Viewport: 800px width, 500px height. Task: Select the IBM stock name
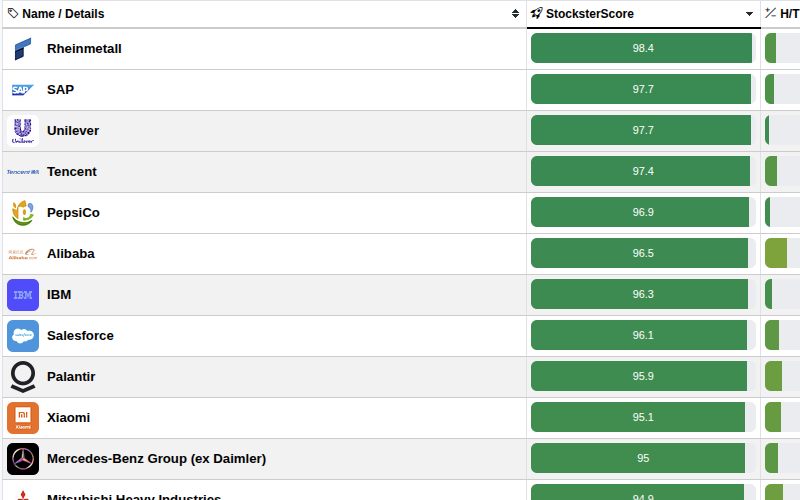point(59,295)
